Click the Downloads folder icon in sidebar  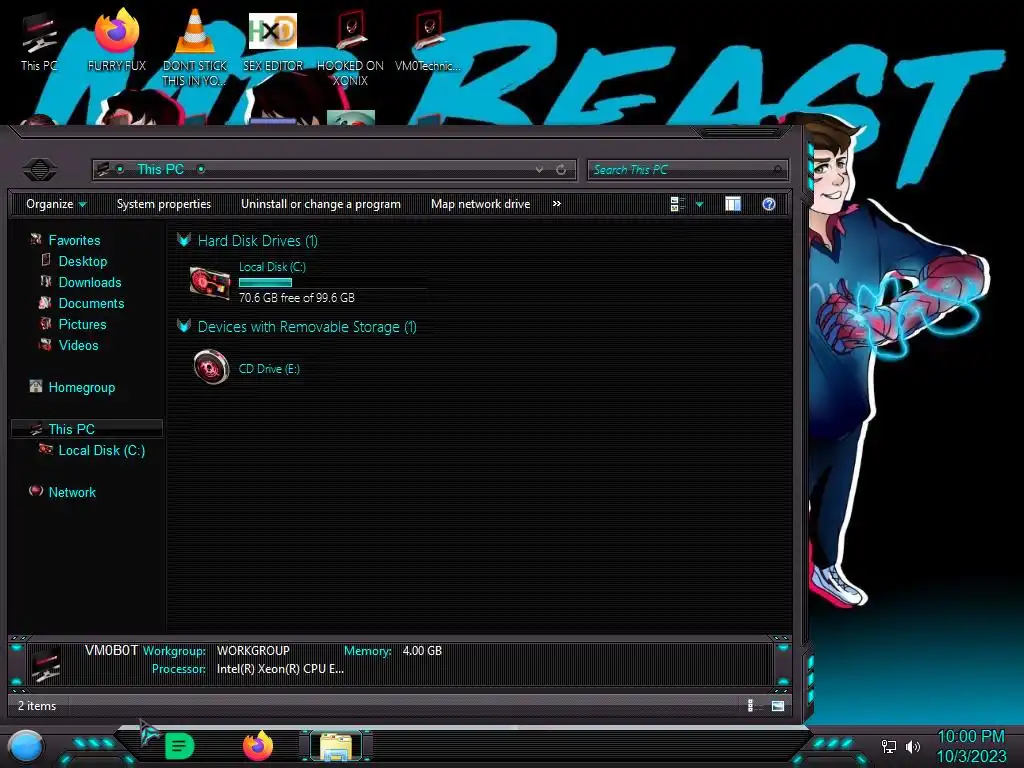(x=46, y=281)
